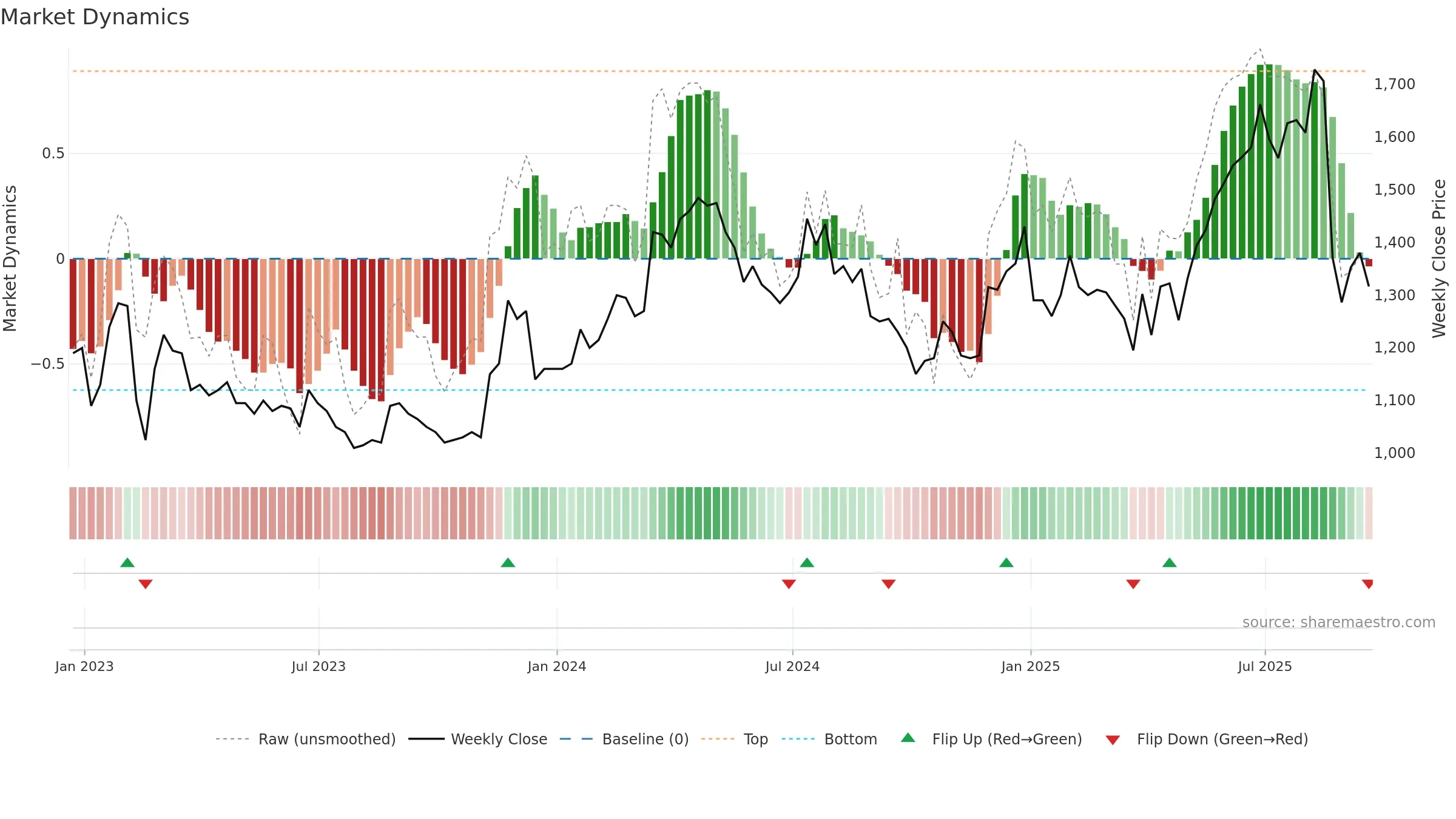Click the 1,500 price axis tick
This screenshot has height=819, width=1456.
pyautogui.click(x=1395, y=189)
